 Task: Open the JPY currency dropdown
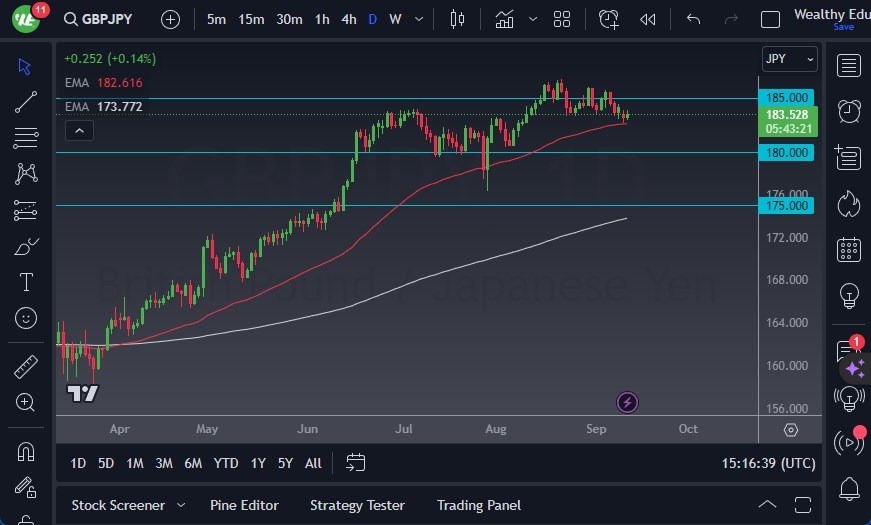pos(789,59)
